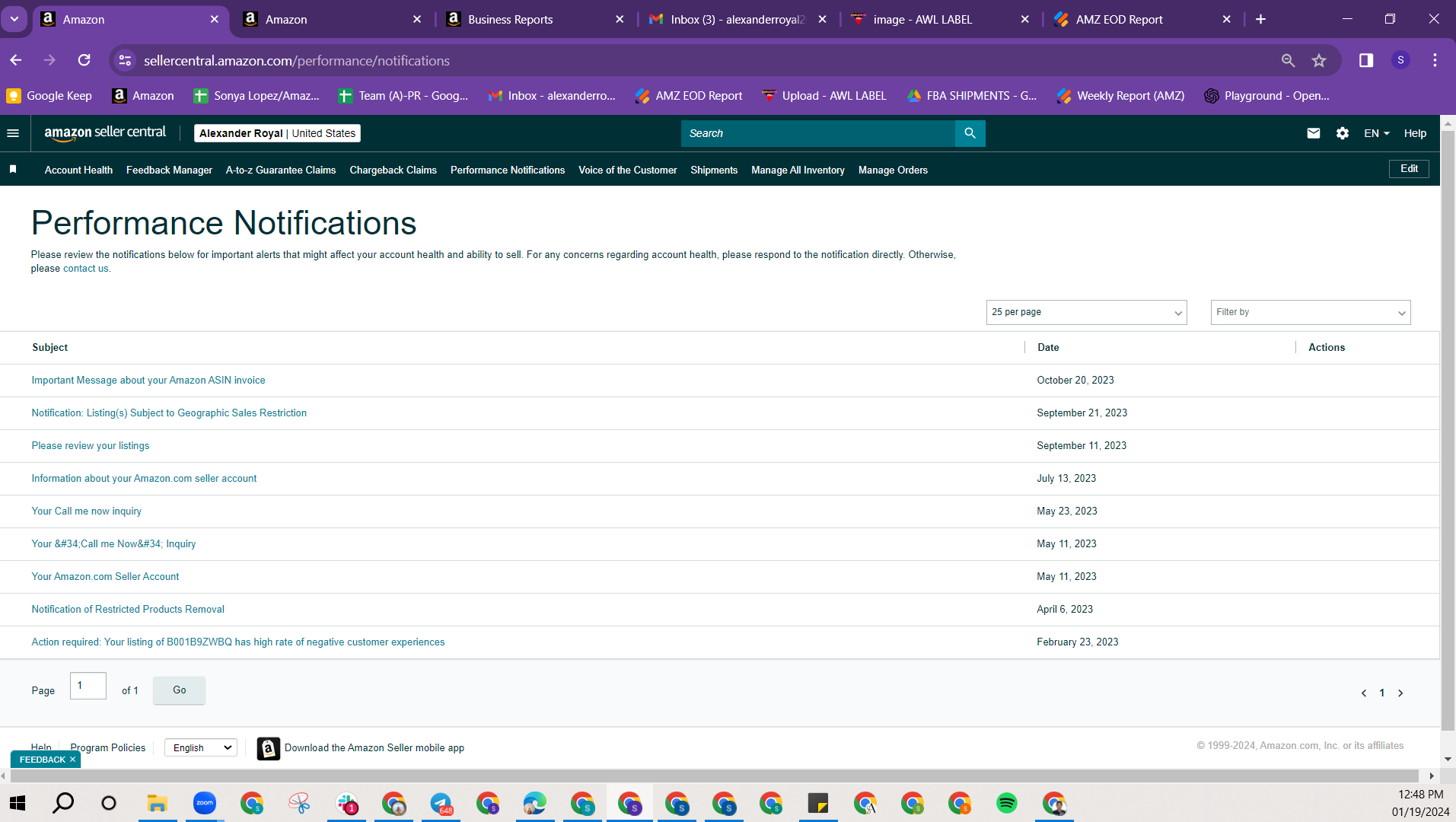The width and height of the screenshot is (1456, 822).
Task: Open the Seller Central hamburger menu
Action: [13, 133]
